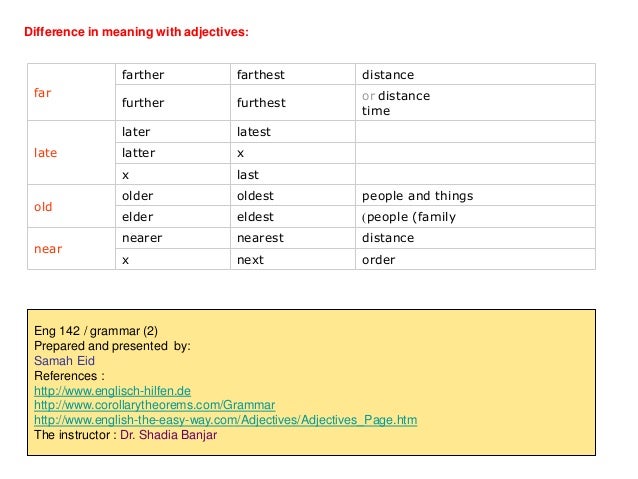Click the 'order' cell
The width and height of the screenshot is (638, 479).
click(475, 259)
